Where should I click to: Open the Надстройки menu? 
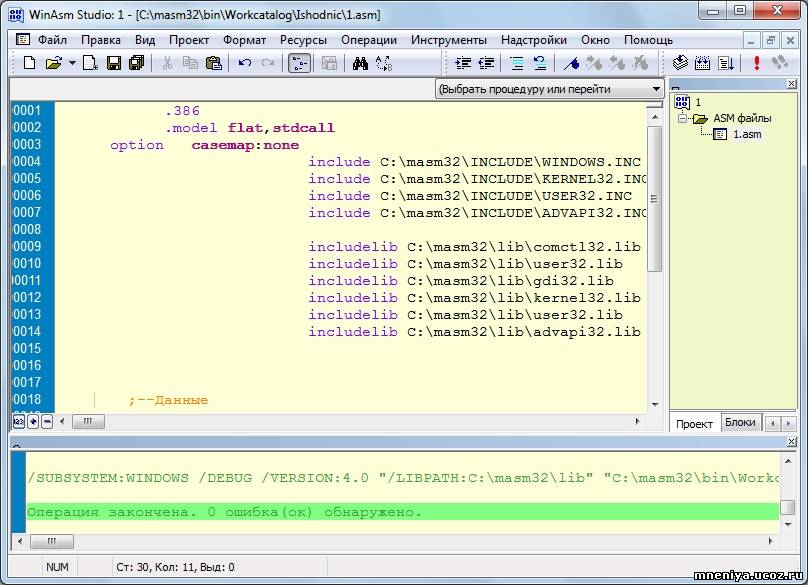(534, 40)
